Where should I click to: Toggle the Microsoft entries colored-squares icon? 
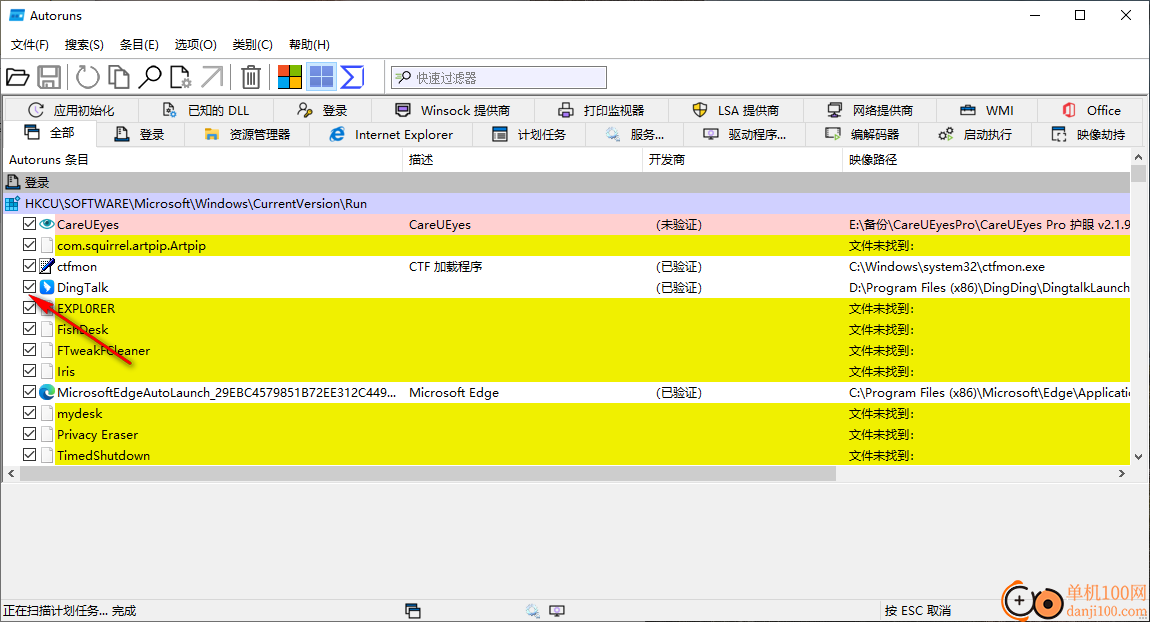point(290,77)
